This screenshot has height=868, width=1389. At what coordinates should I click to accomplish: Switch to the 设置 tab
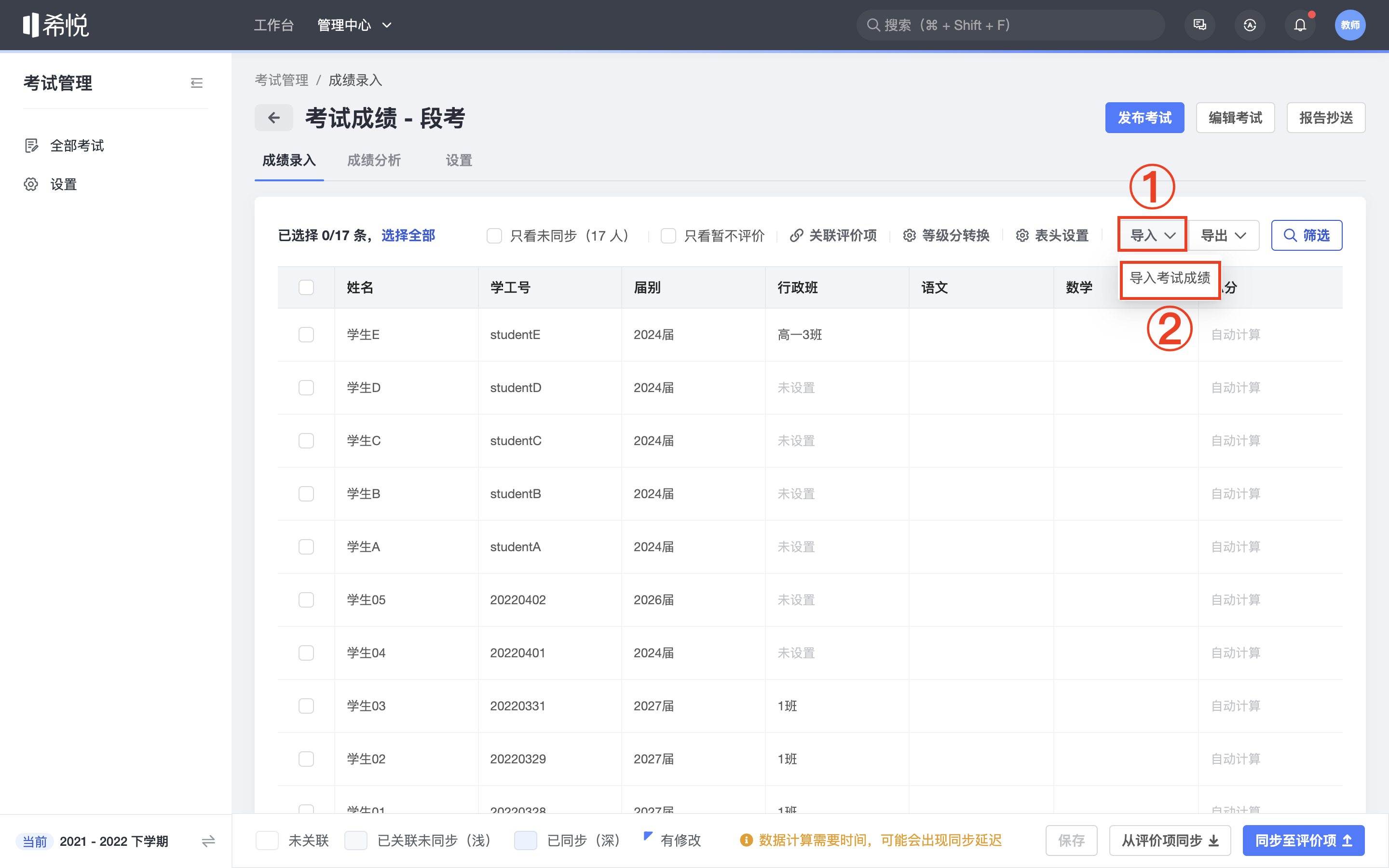[459, 160]
